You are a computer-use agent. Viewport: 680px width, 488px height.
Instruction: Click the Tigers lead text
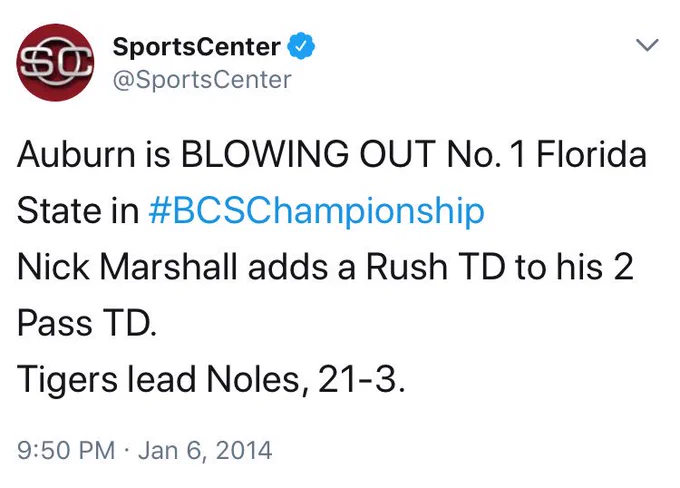(x=106, y=380)
